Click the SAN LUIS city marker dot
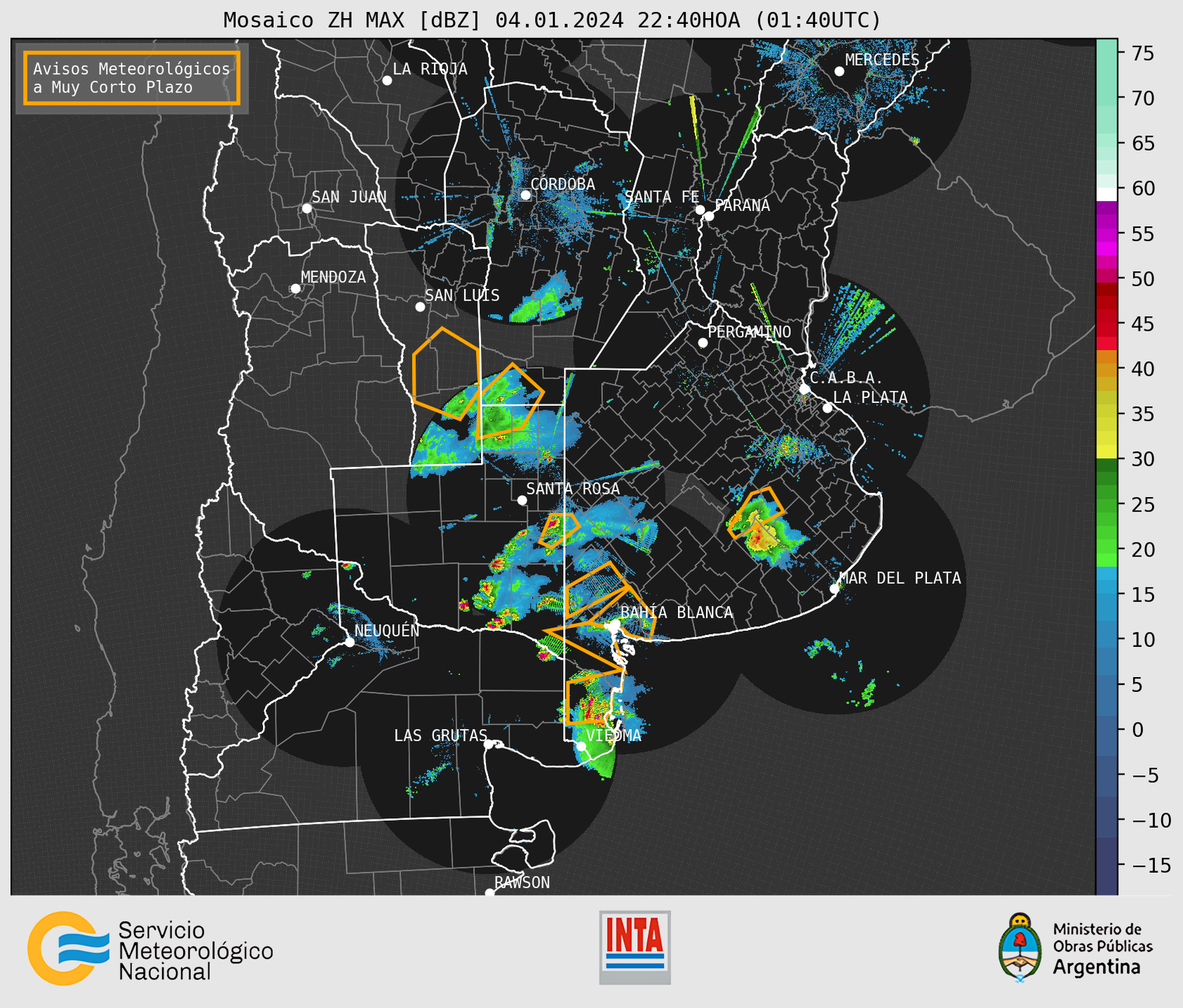The height and width of the screenshot is (1008, 1183). click(420, 307)
